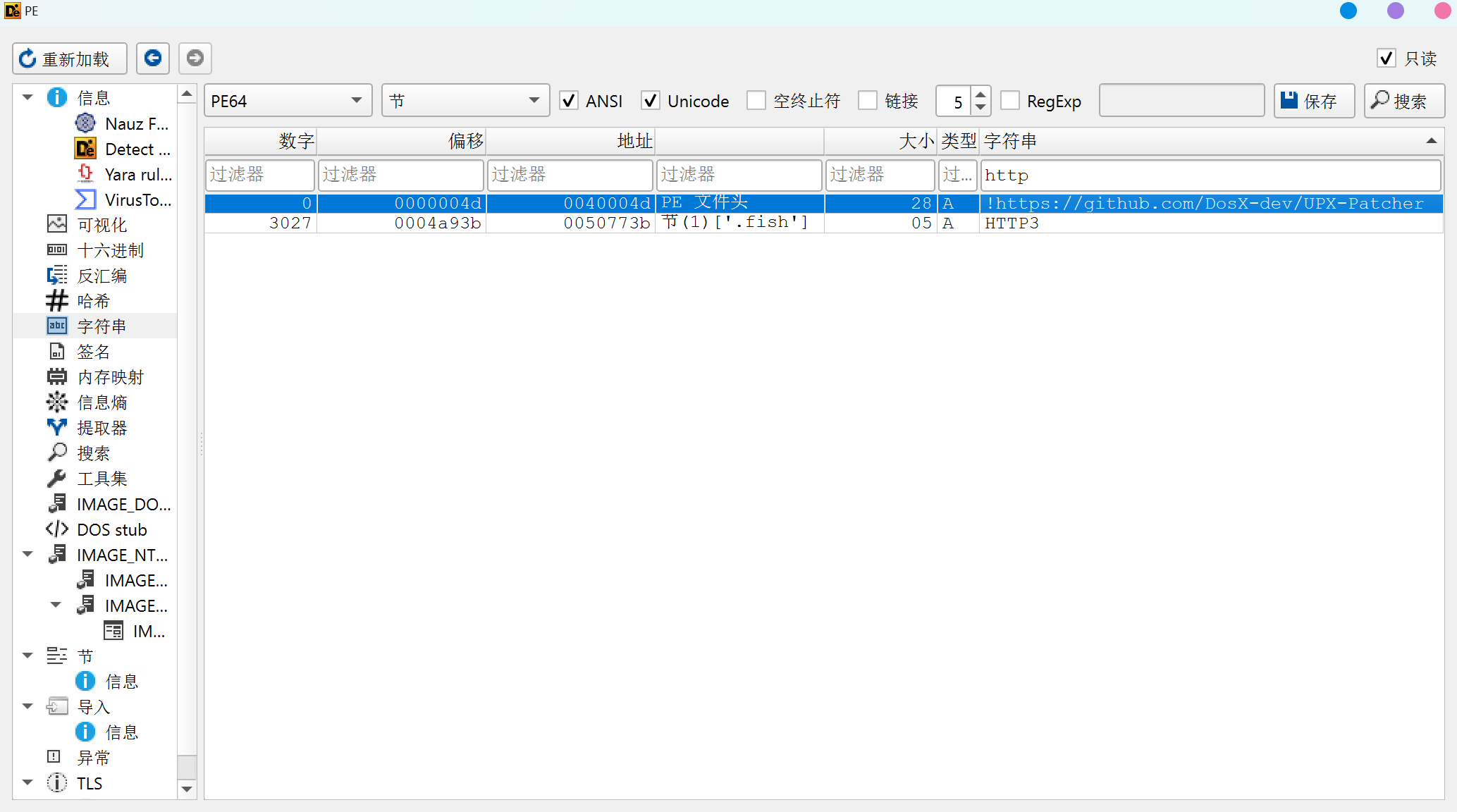Increase the minimum string length stepper
The width and height of the screenshot is (1457, 812).
pos(980,94)
